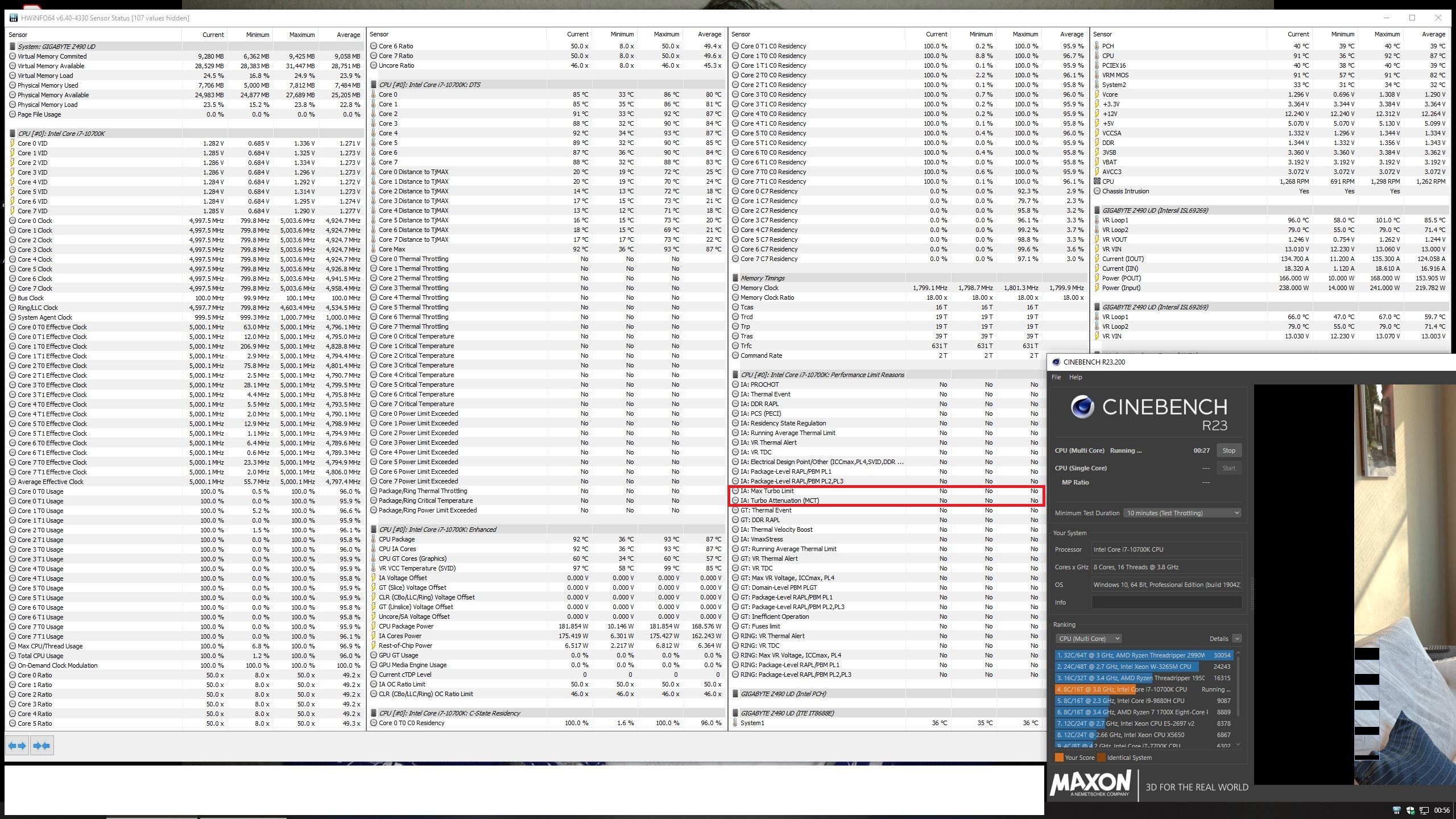
Task: Select the IA: Max Turbo Limit row
Action: pyautogui.click(x=888, y=491)
